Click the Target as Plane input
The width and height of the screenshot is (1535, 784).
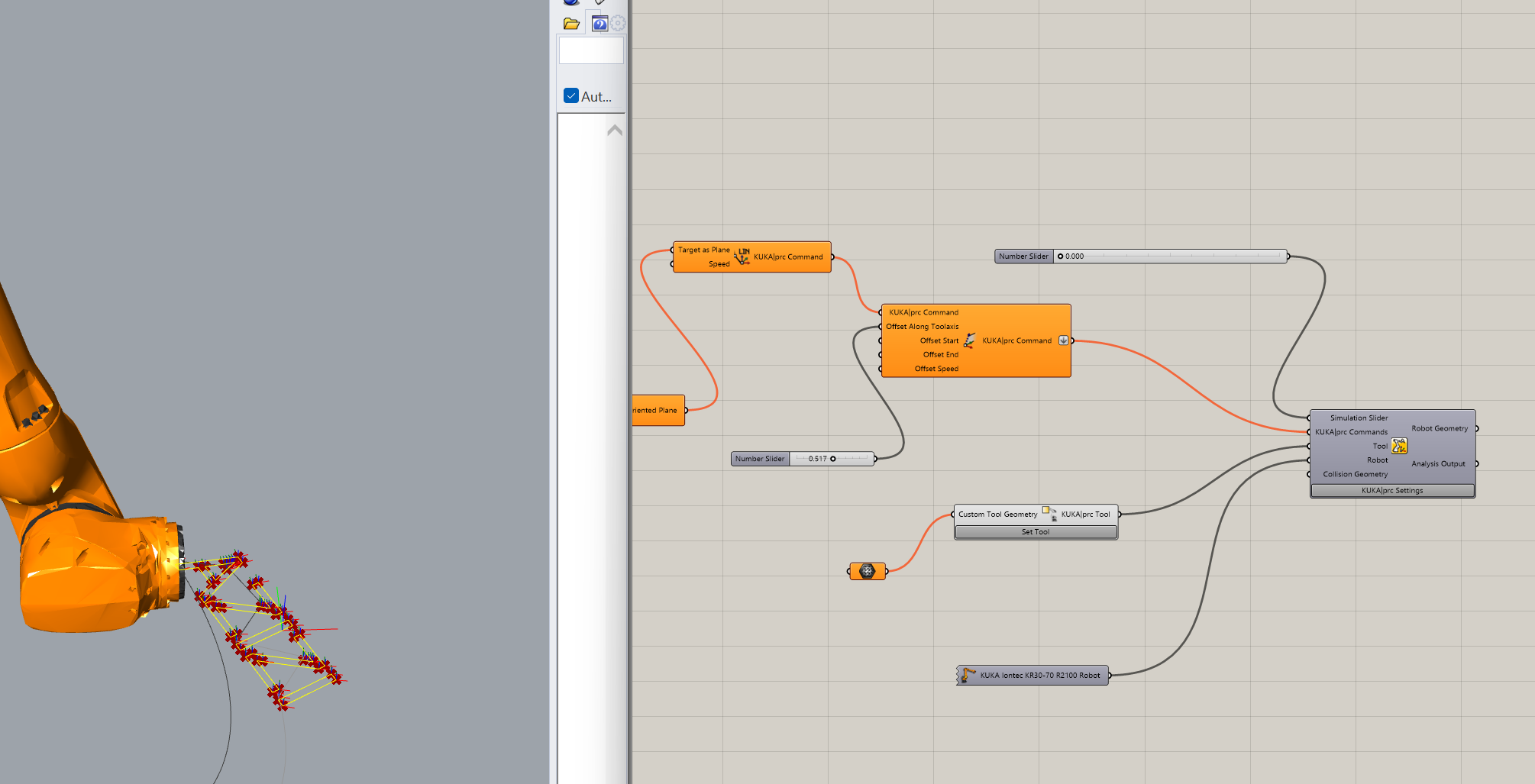point(703,250)
